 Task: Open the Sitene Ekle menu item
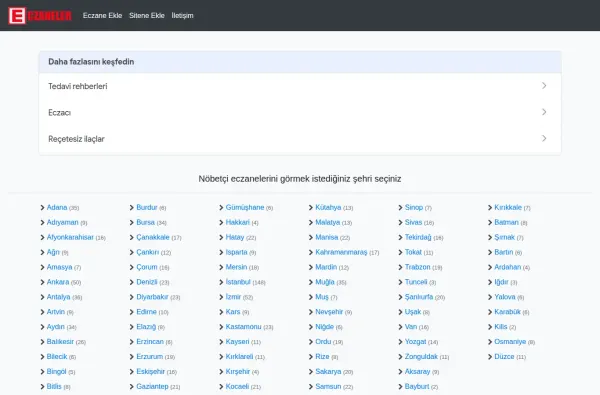[147, 16]
